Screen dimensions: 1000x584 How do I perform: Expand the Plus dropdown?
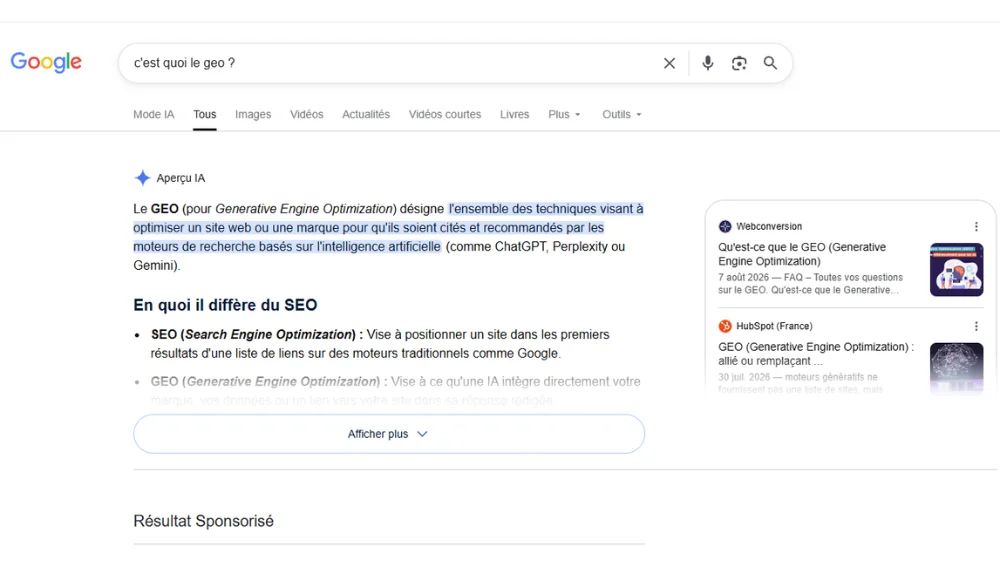(x=564, y=115)
